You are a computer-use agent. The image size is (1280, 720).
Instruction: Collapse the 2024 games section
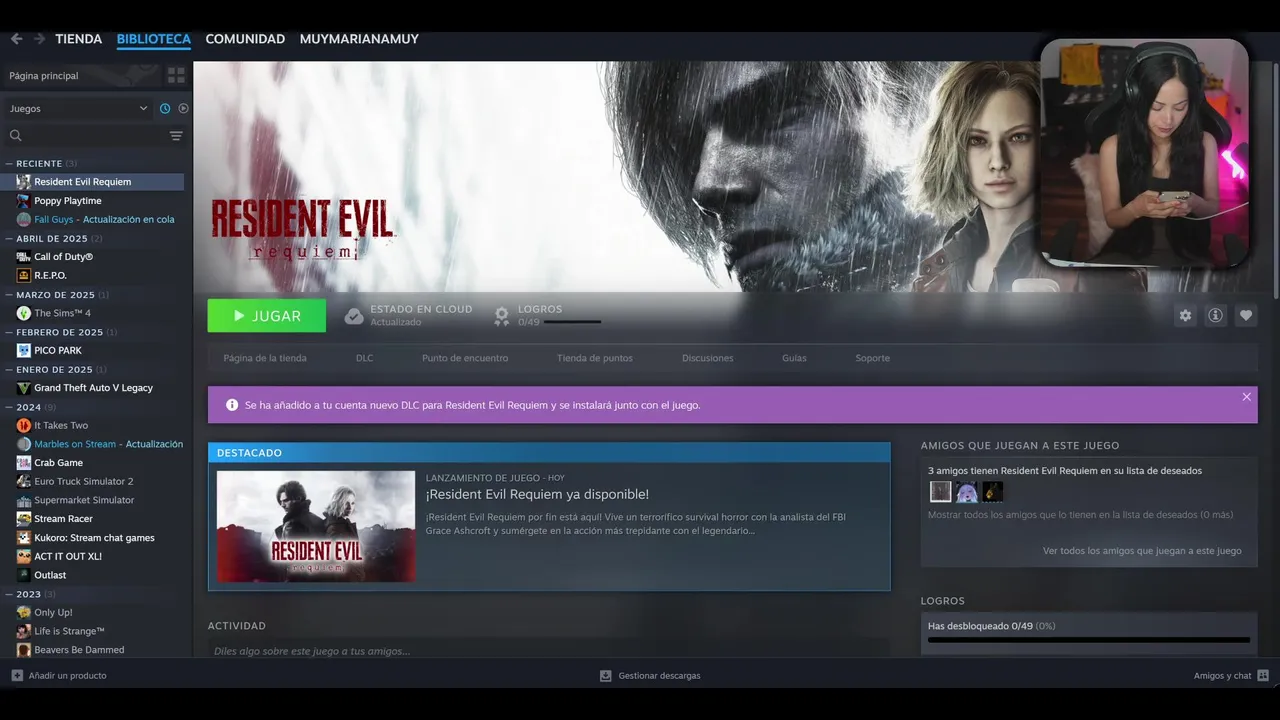pos(9,407)
